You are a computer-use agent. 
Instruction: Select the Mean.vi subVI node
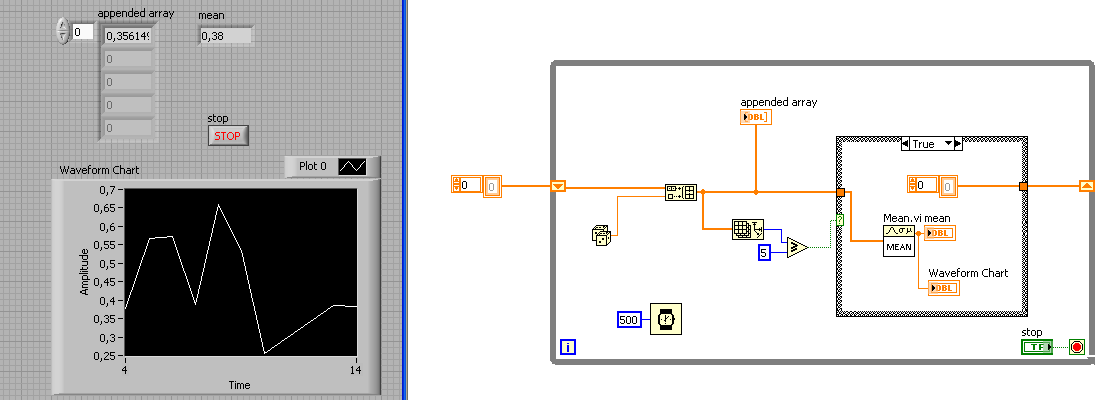(x=898, y=240)
